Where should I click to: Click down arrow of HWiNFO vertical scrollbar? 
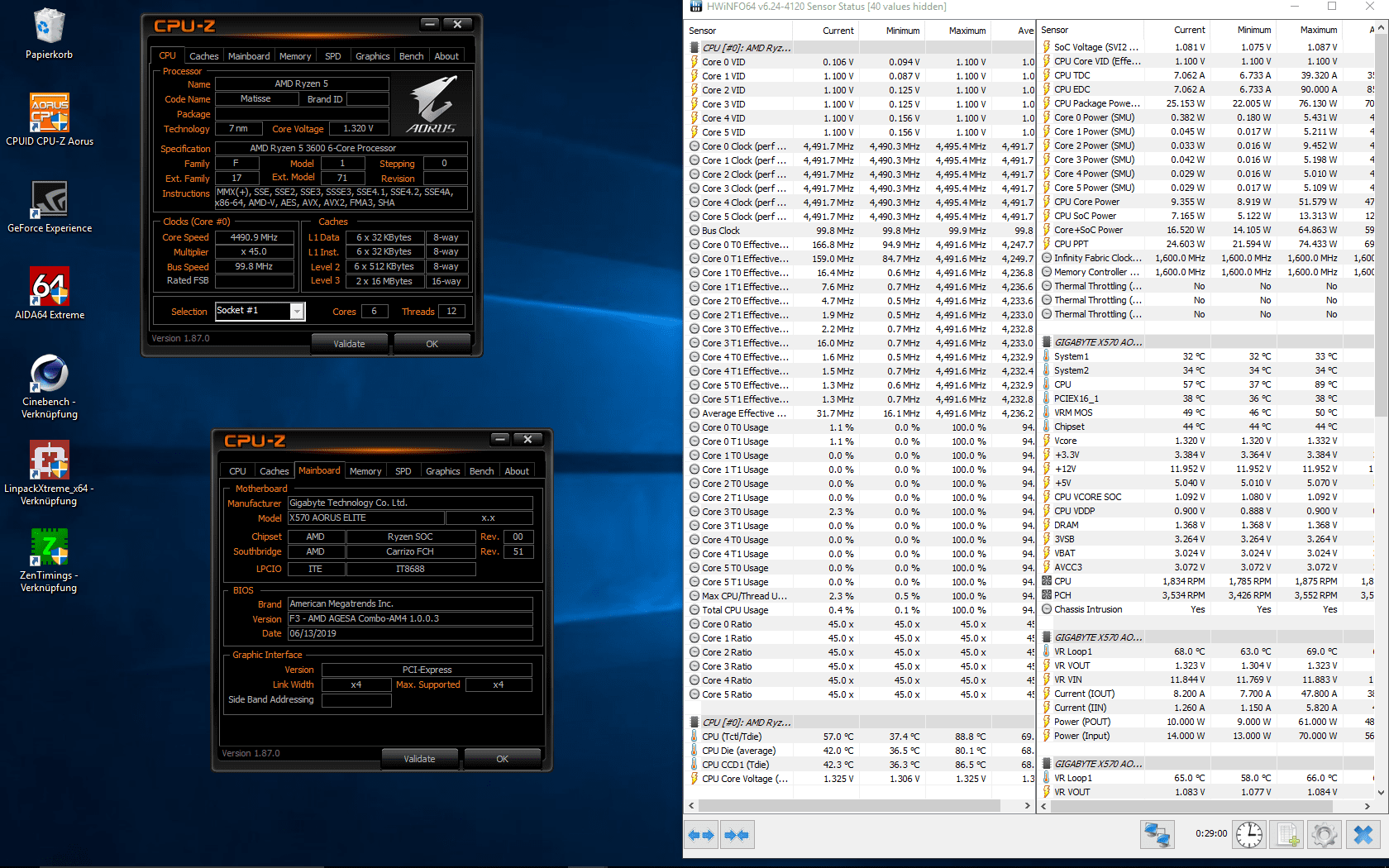1382,792
